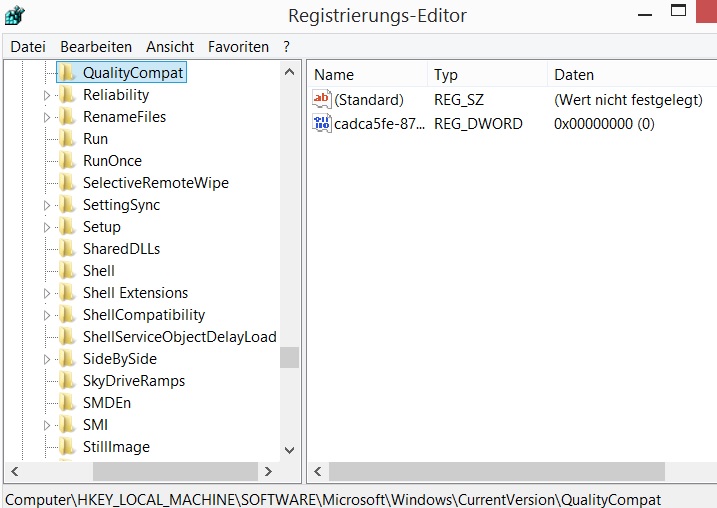Click the ShellServiceObjectDelayLoad folder icon
This screenshot has width=717, height=508.
click(68, 337)
